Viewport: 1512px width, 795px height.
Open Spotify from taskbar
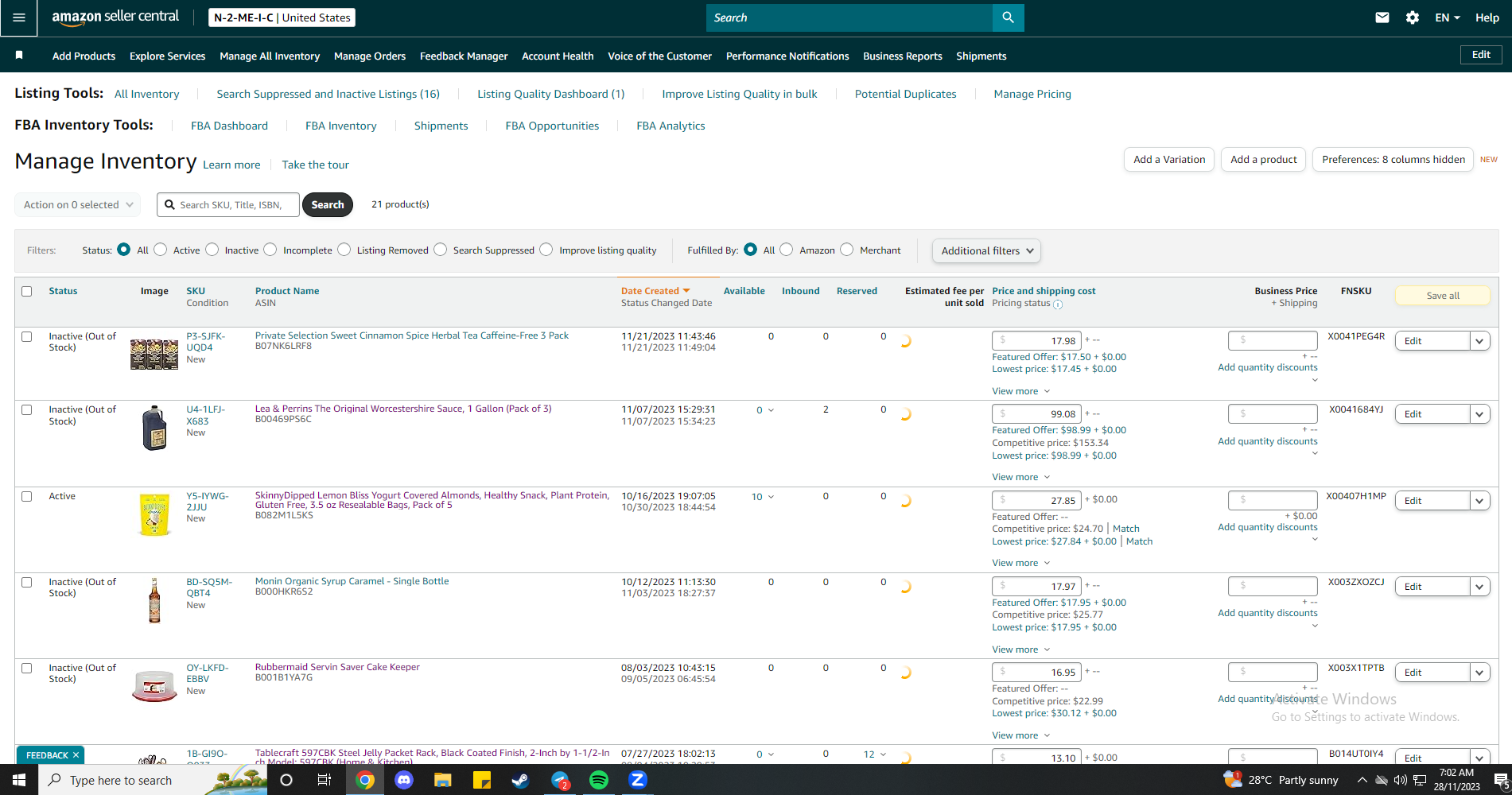point(599,780)
